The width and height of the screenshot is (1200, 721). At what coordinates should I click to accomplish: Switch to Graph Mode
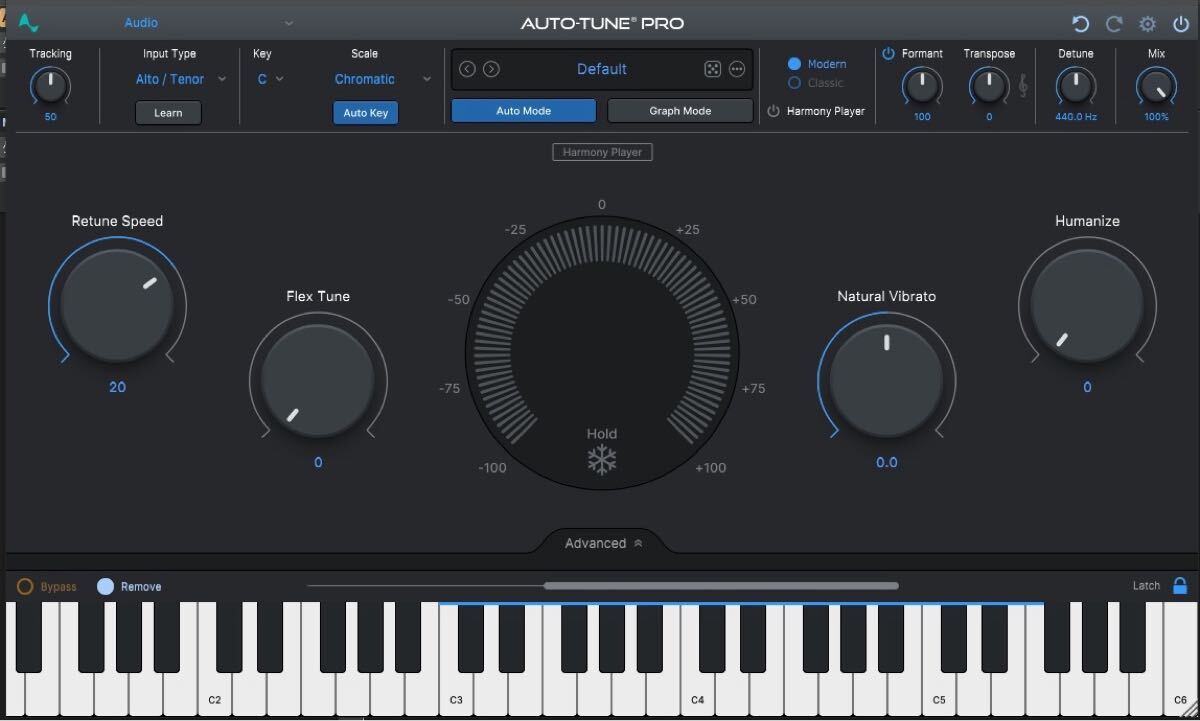coord(680,111)
